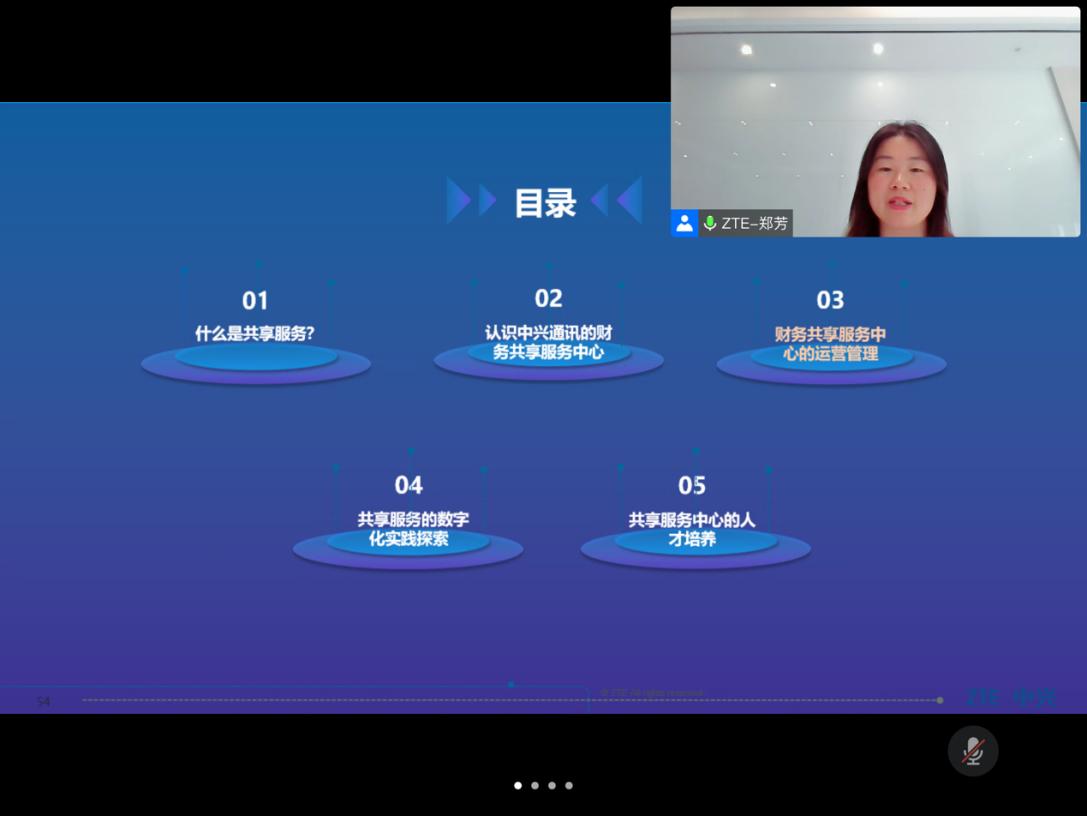The width and height of the screenshot is (1087, 816).
Task: Click the ZTE All rights reserved footer text
Action: click(x=652, y=693)
